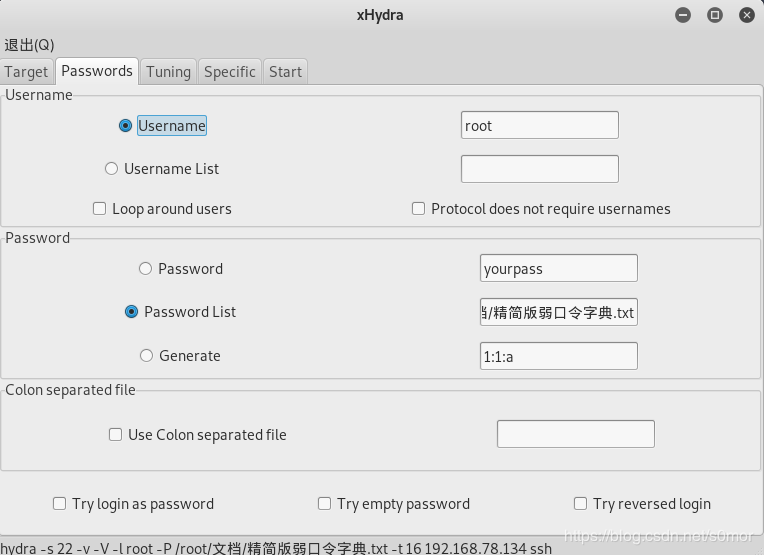Tick Try login as password
The height and width of the screenshot is (555, 764).
(59, 503)
